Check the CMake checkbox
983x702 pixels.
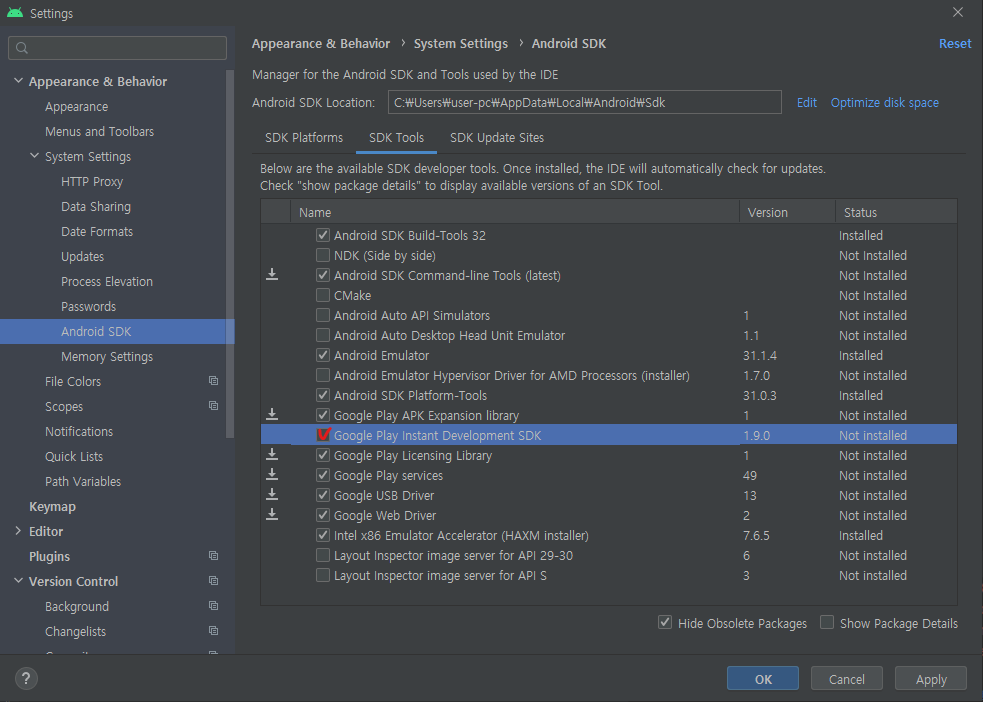tap(323, 295)
